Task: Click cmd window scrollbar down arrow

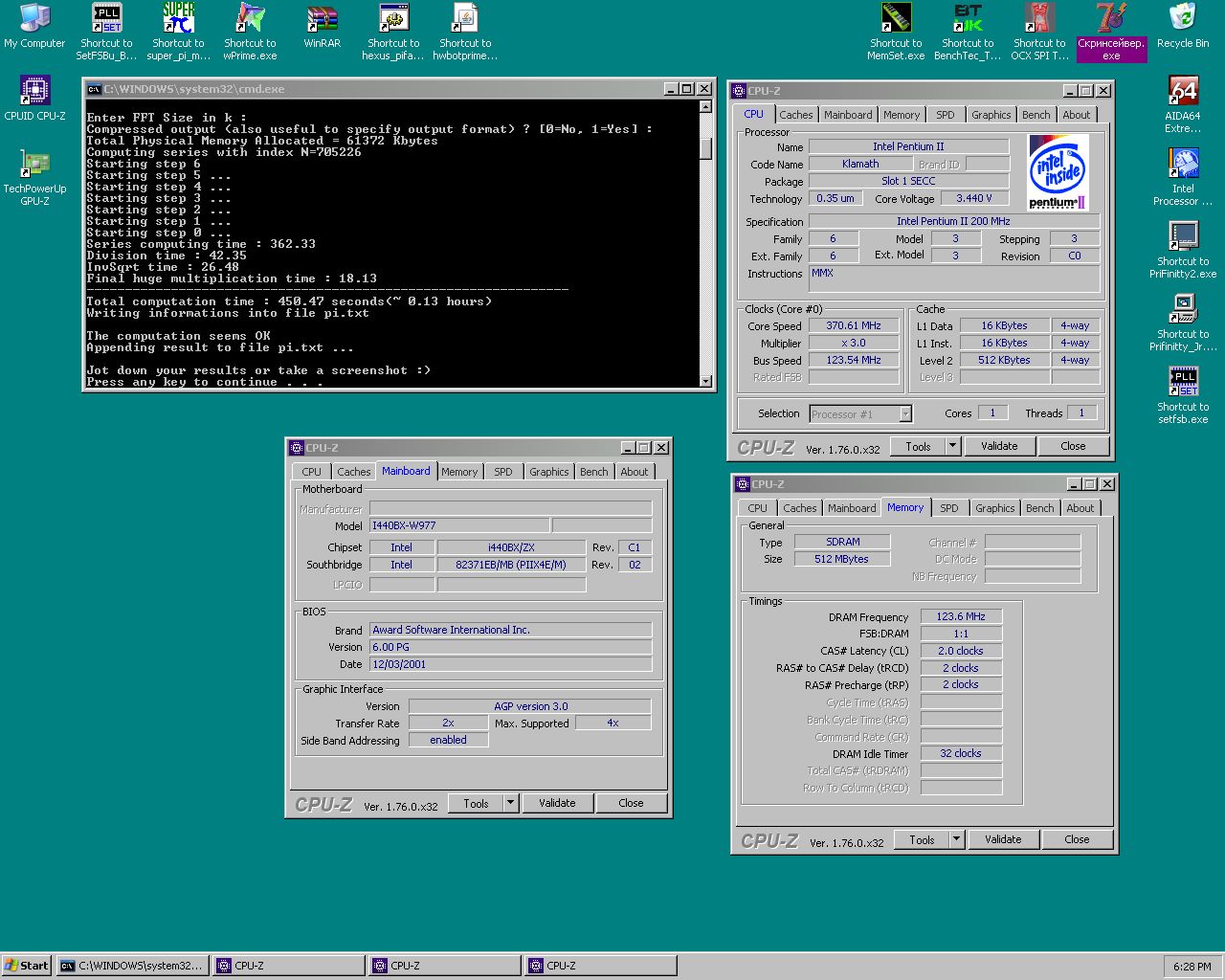Action: tap(706, 381)
